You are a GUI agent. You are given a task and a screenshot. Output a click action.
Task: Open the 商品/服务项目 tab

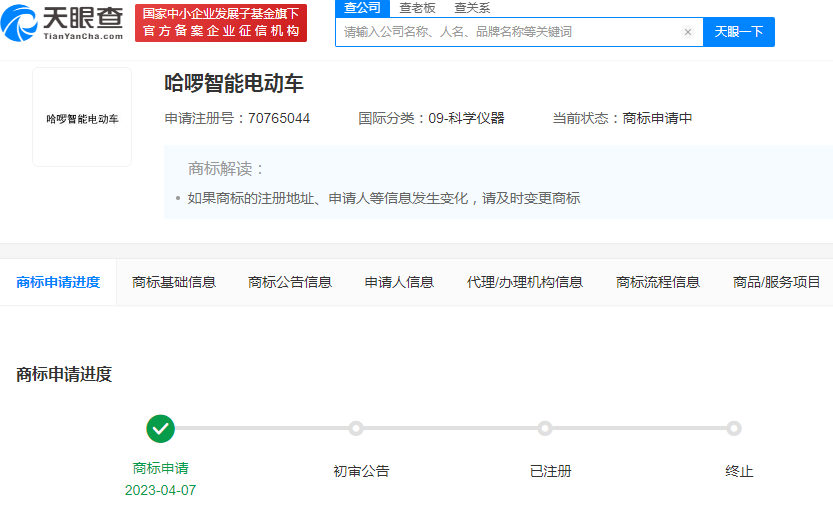pos(777,282)
